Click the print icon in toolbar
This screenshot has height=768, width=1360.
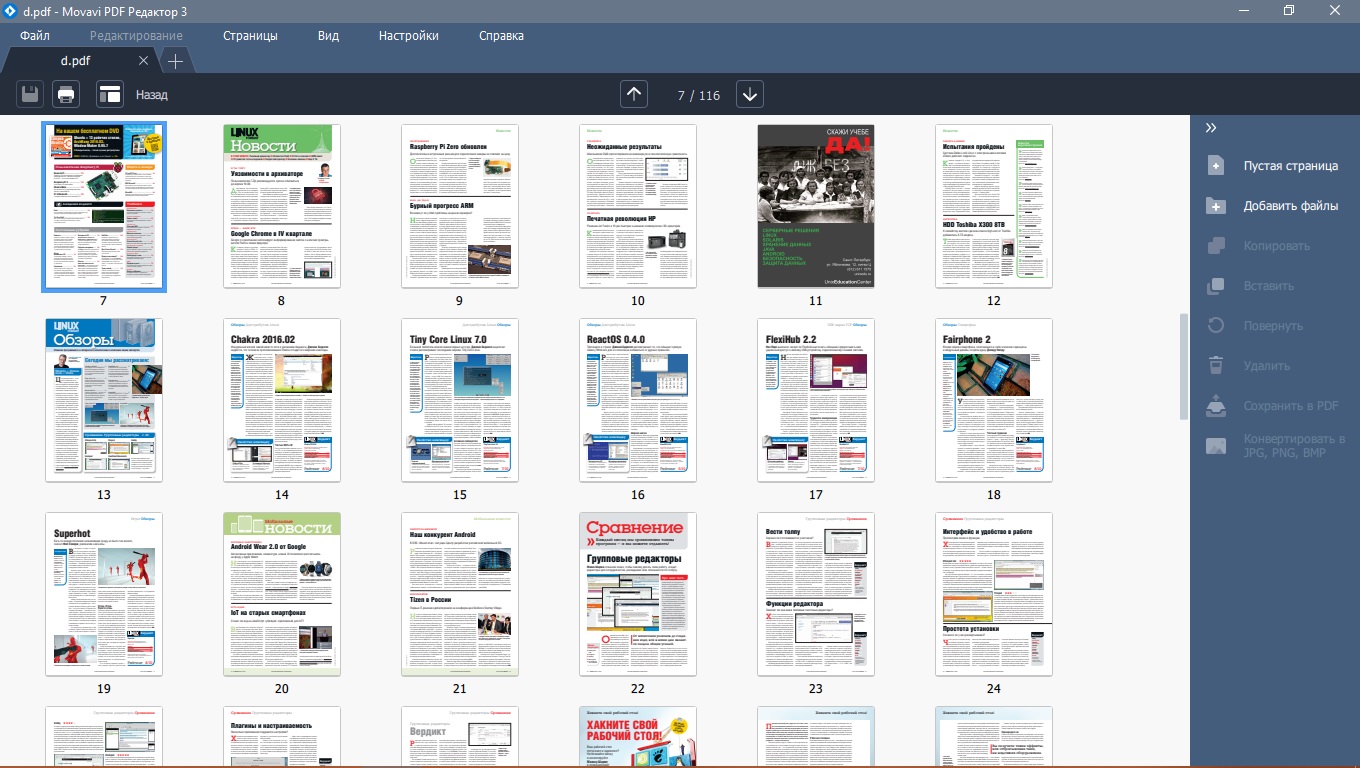coord(66,95)
